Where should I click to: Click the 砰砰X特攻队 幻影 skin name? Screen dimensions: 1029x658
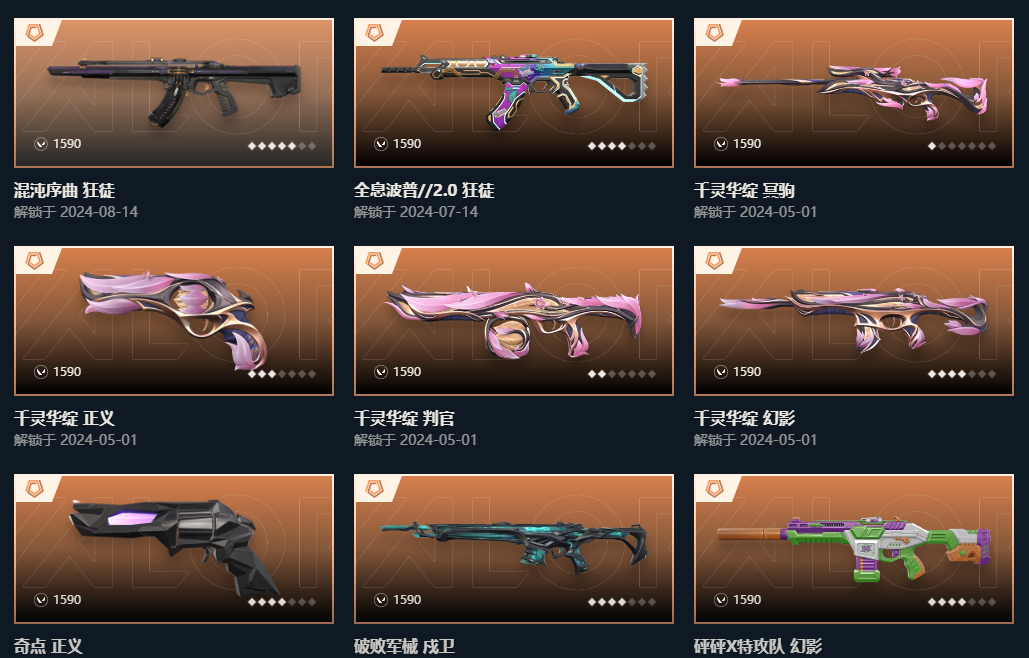(757, 646)
